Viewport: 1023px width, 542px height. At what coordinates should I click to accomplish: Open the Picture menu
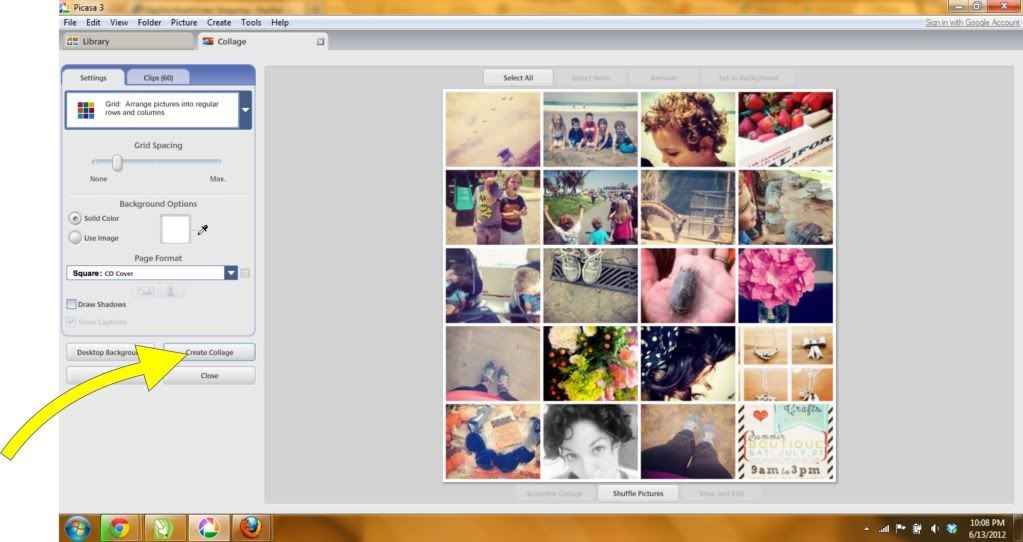coord(184,22)
